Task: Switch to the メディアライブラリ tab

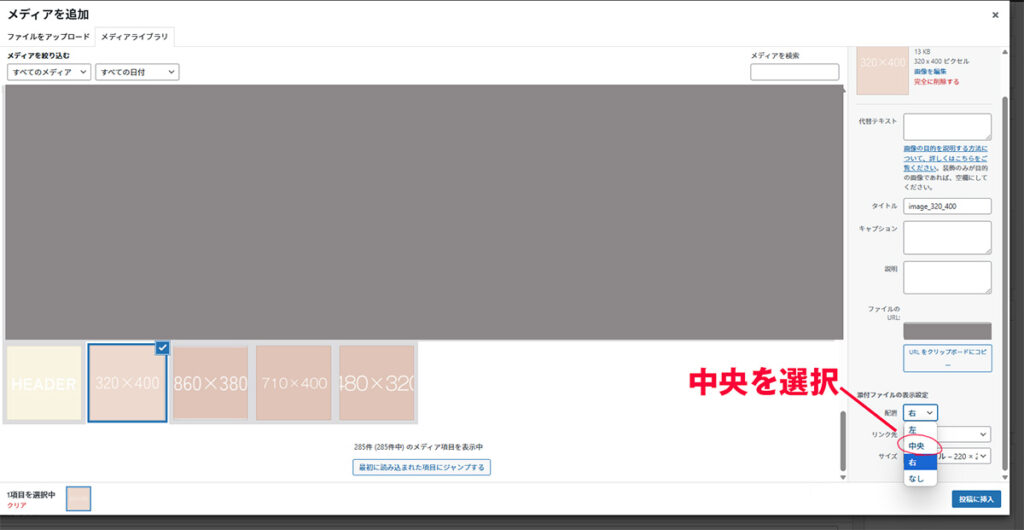Action: click(x=136, y=36)
